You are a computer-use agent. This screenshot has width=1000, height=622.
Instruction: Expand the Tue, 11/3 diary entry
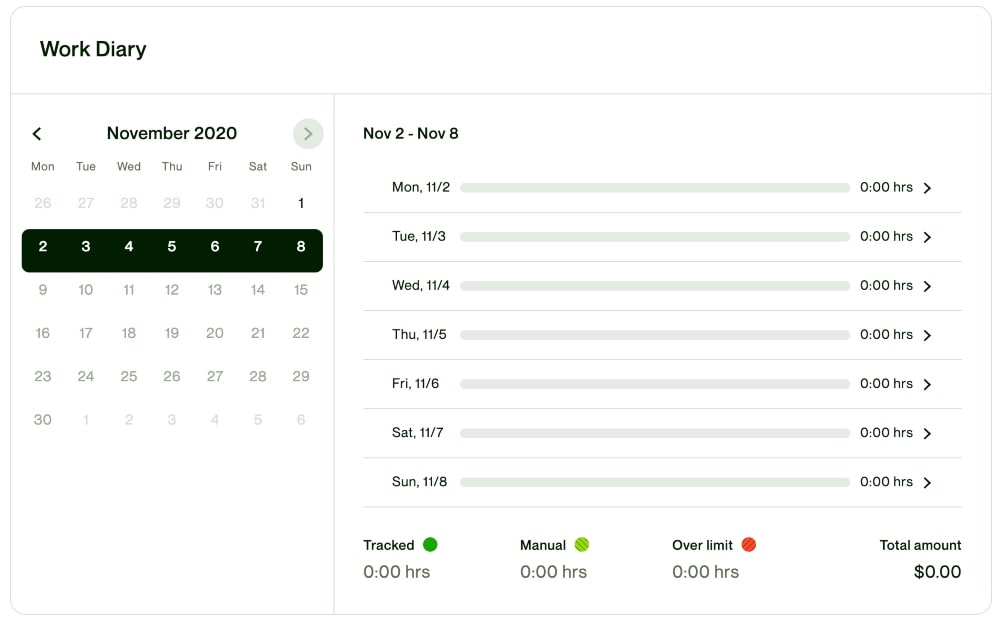(926, 236)
